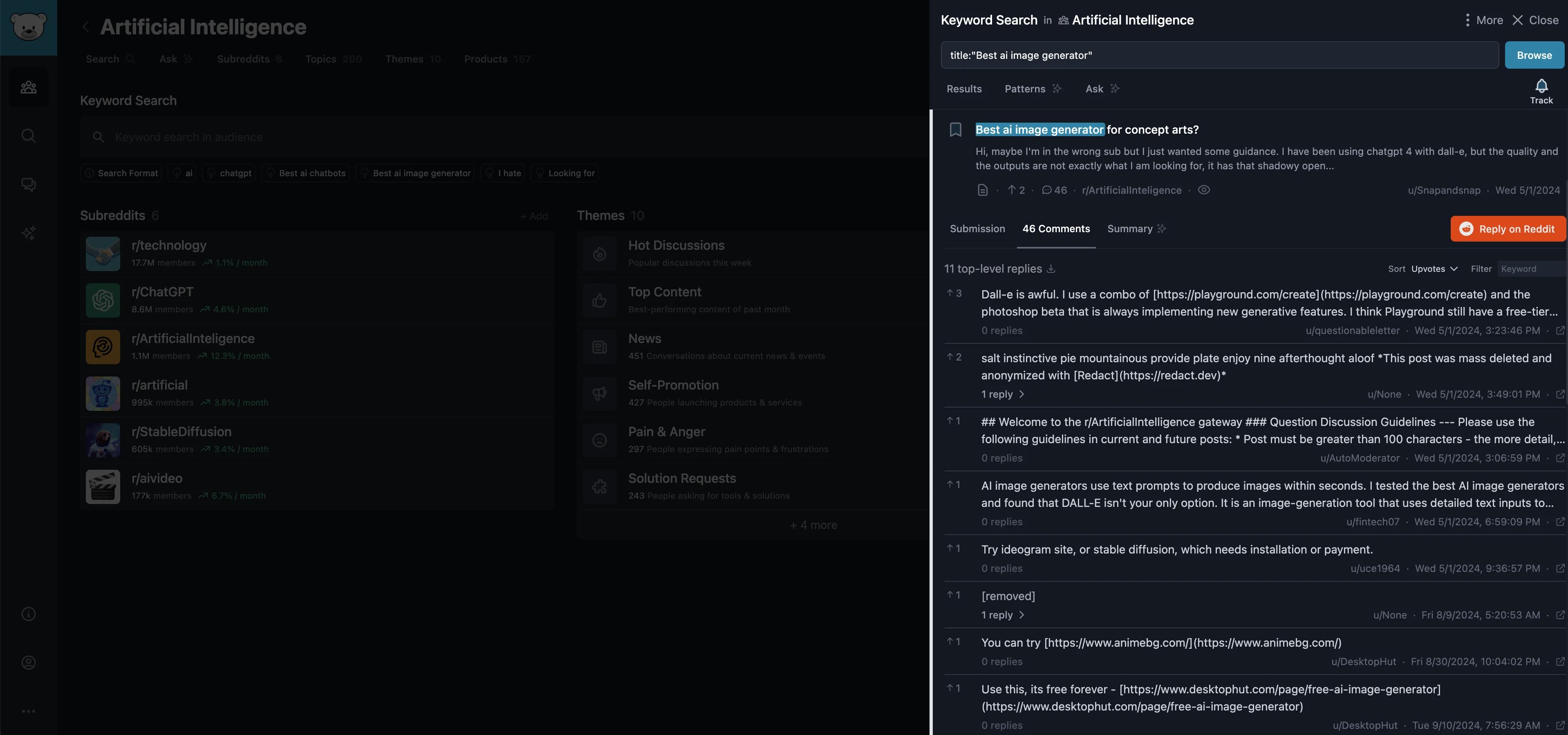This screenshot has width=1568, height=735.
Task: Open the Sort Upvotes dropdown
Action: [x=1434, y=269]
